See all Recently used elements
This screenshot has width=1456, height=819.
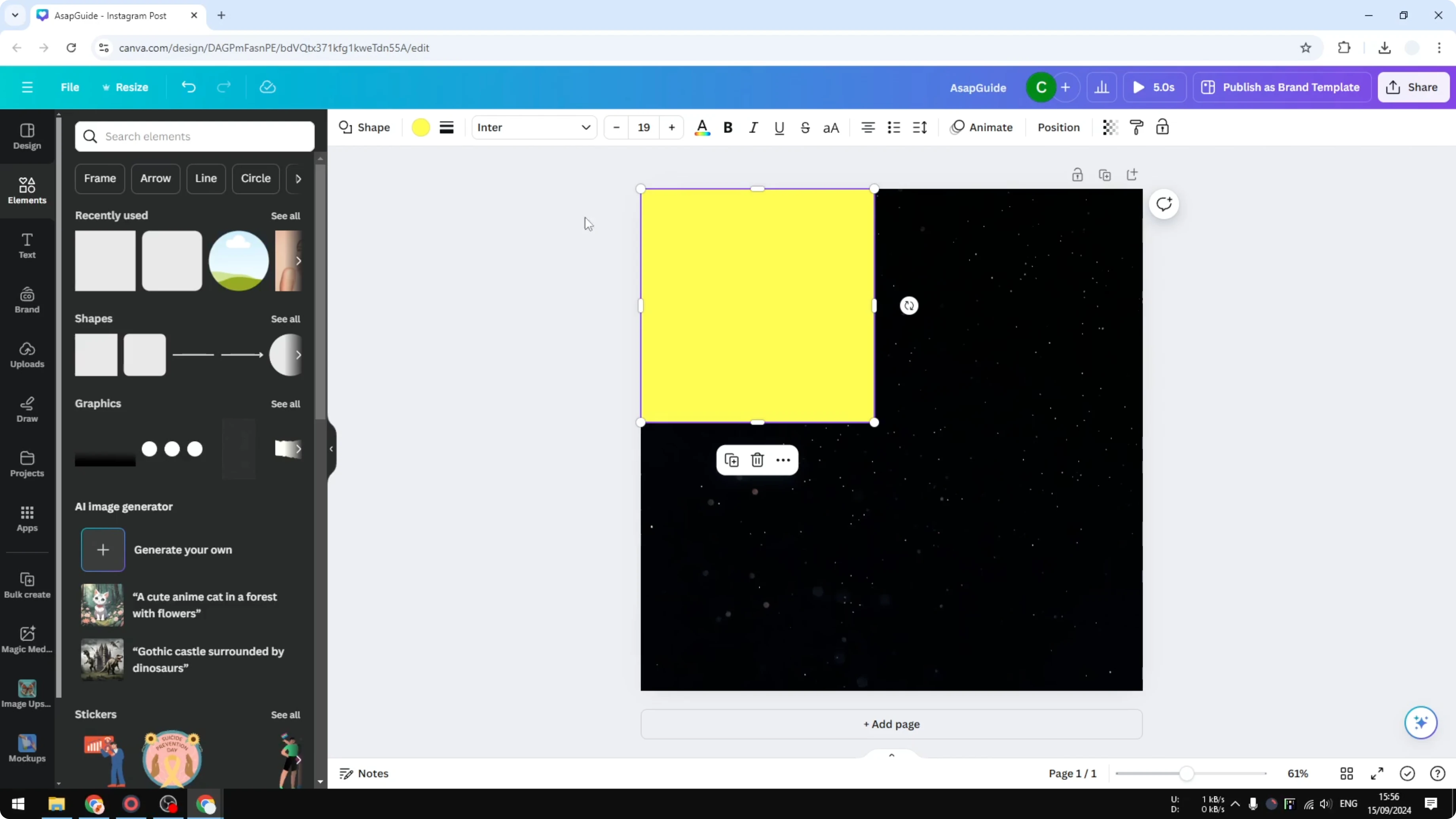coord(285,216)
